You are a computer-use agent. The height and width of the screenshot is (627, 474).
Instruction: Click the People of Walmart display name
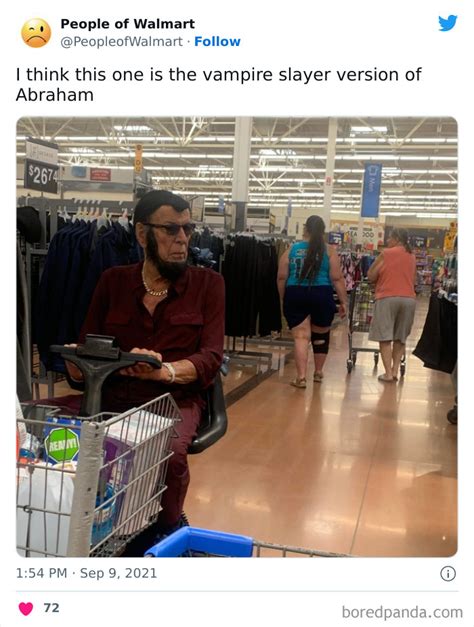pos(128,24)
